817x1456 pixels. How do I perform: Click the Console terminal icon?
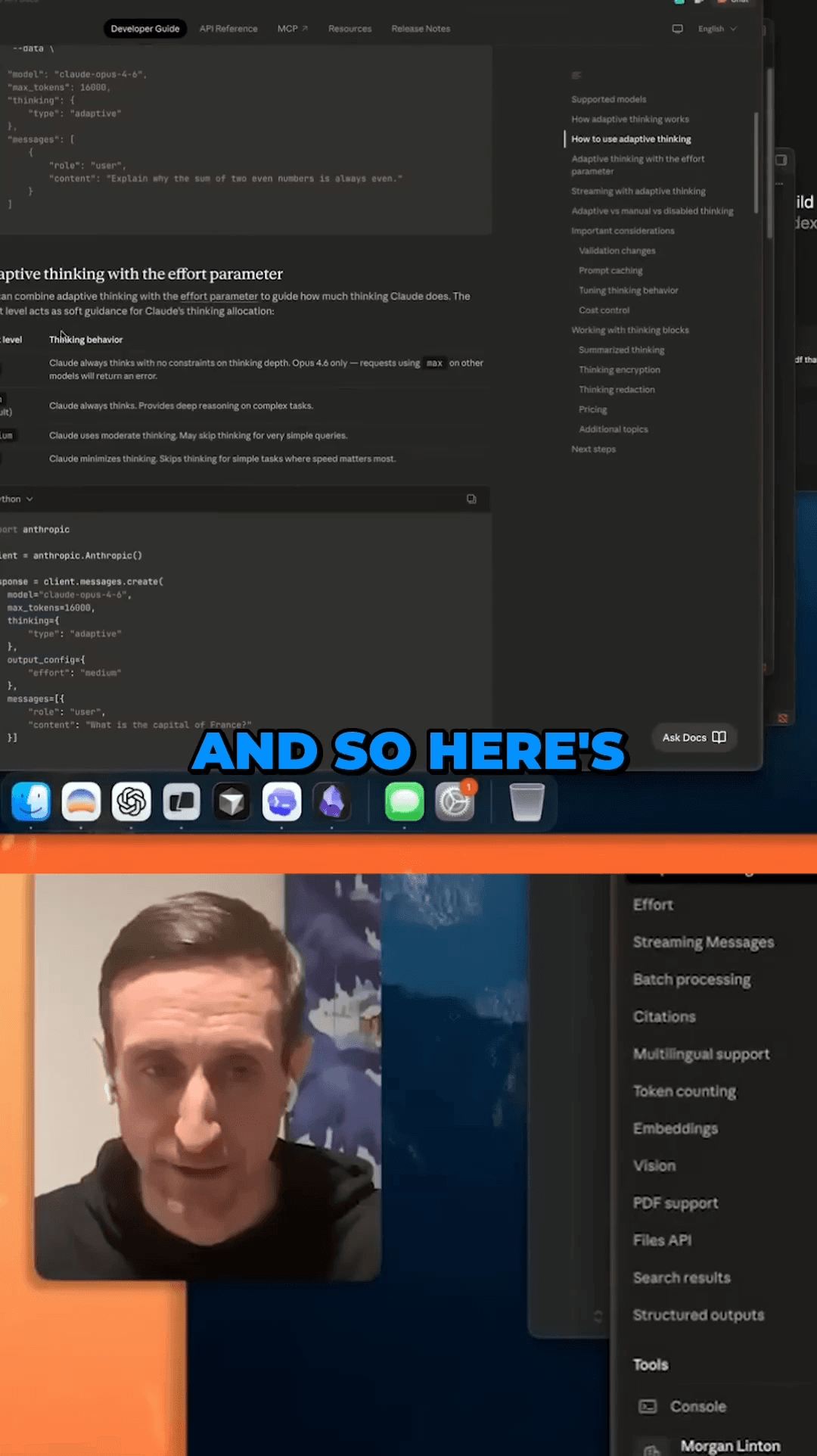click(648, 1406)
